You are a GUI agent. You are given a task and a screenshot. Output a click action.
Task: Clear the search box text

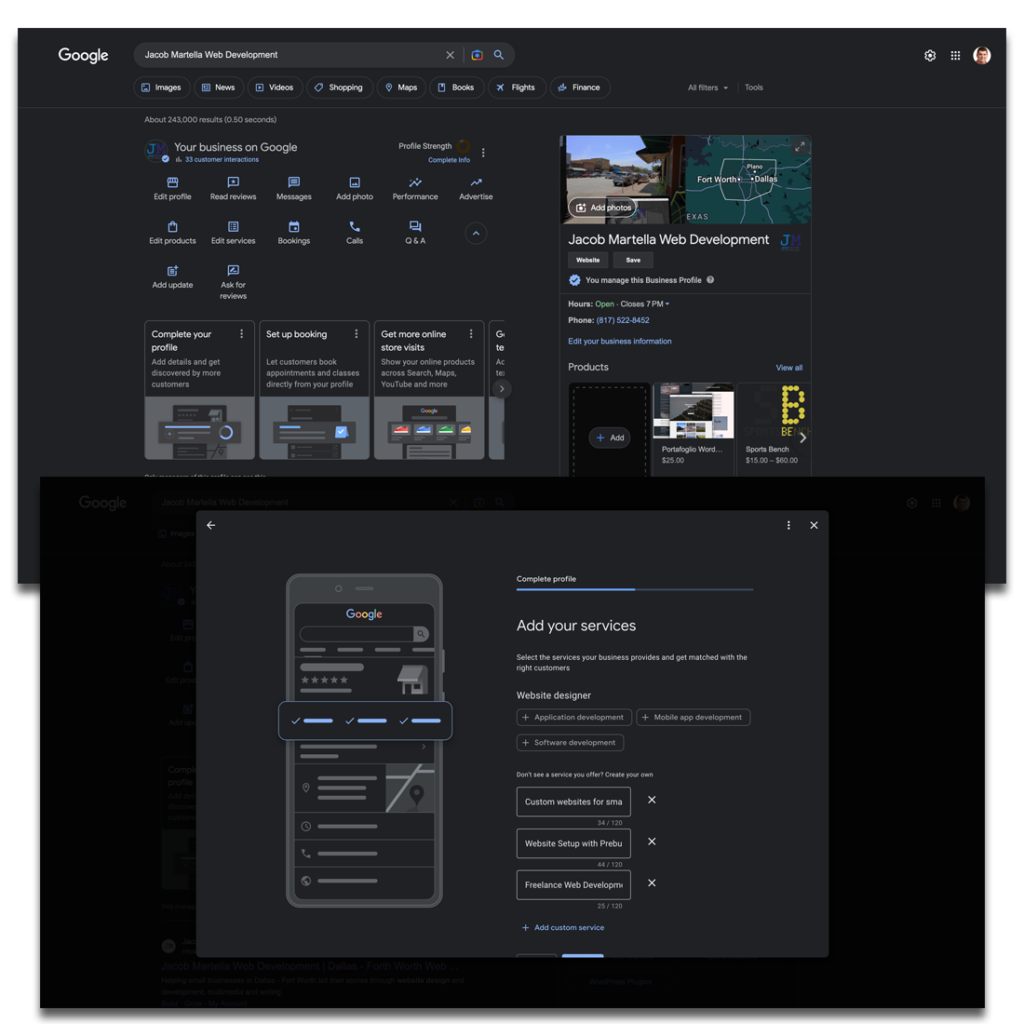450,55
